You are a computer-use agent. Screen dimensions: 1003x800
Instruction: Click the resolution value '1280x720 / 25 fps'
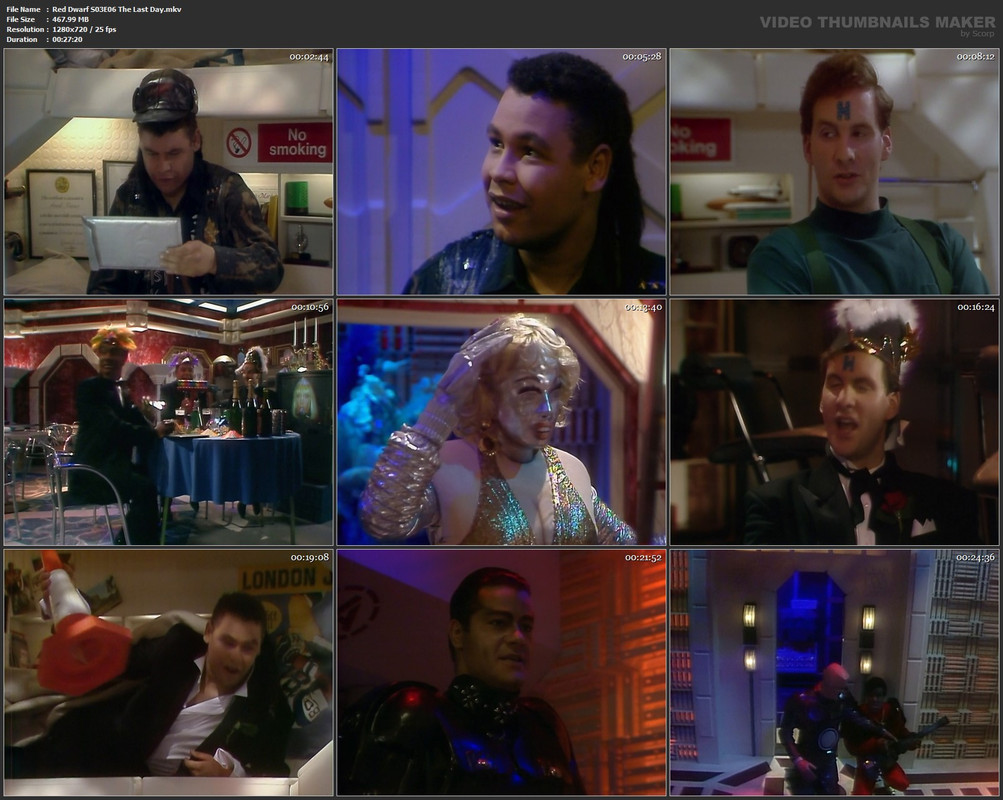tap(84, 29)
